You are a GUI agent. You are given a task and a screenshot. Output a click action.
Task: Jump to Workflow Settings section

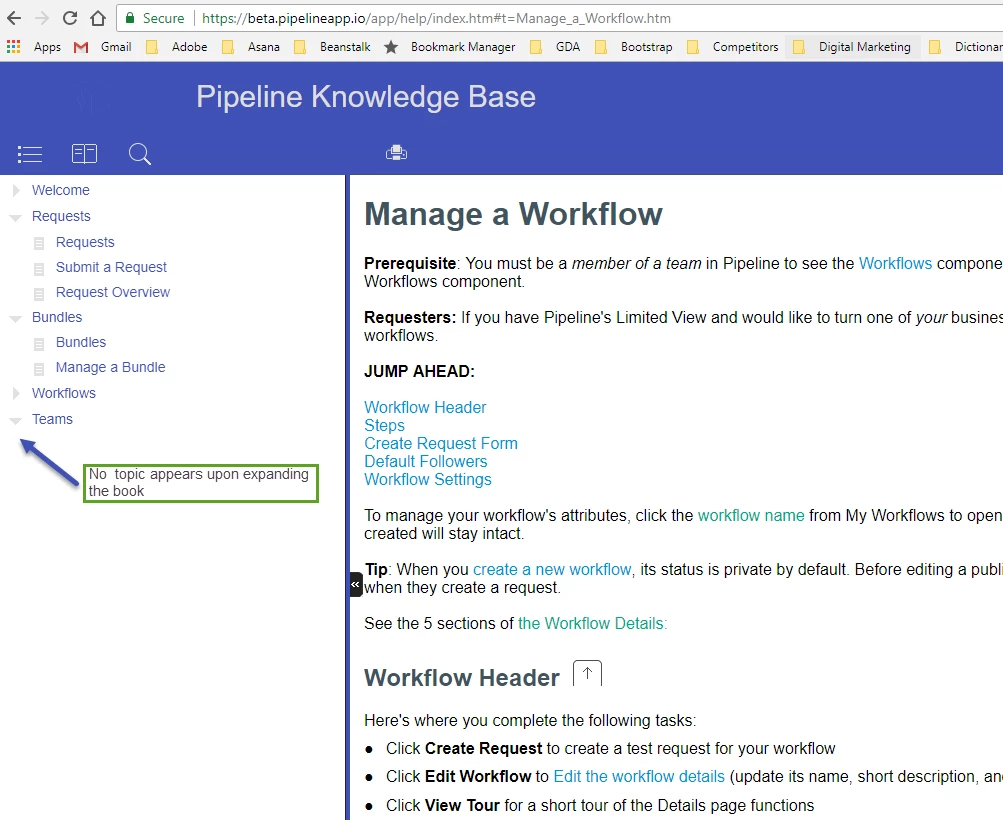[428, 480]
